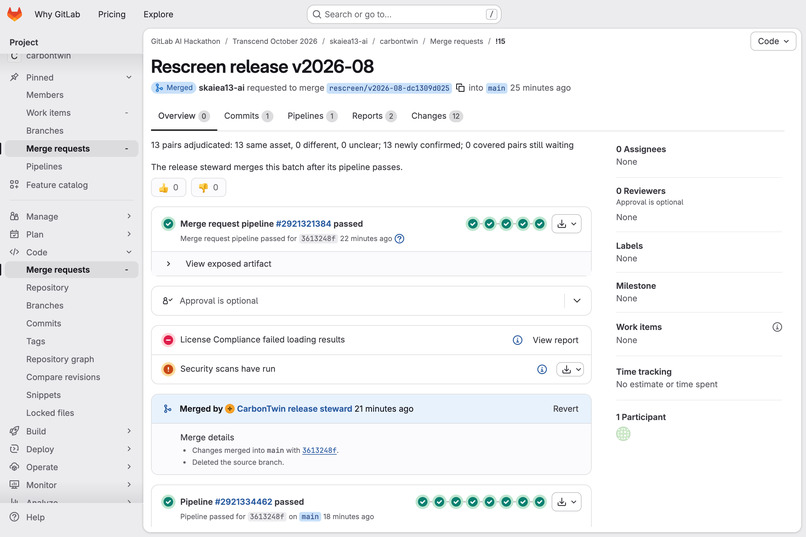Expand the Approval is optional section
The image size is (806, 537).
pyautogui.click(x=577, y=301)
